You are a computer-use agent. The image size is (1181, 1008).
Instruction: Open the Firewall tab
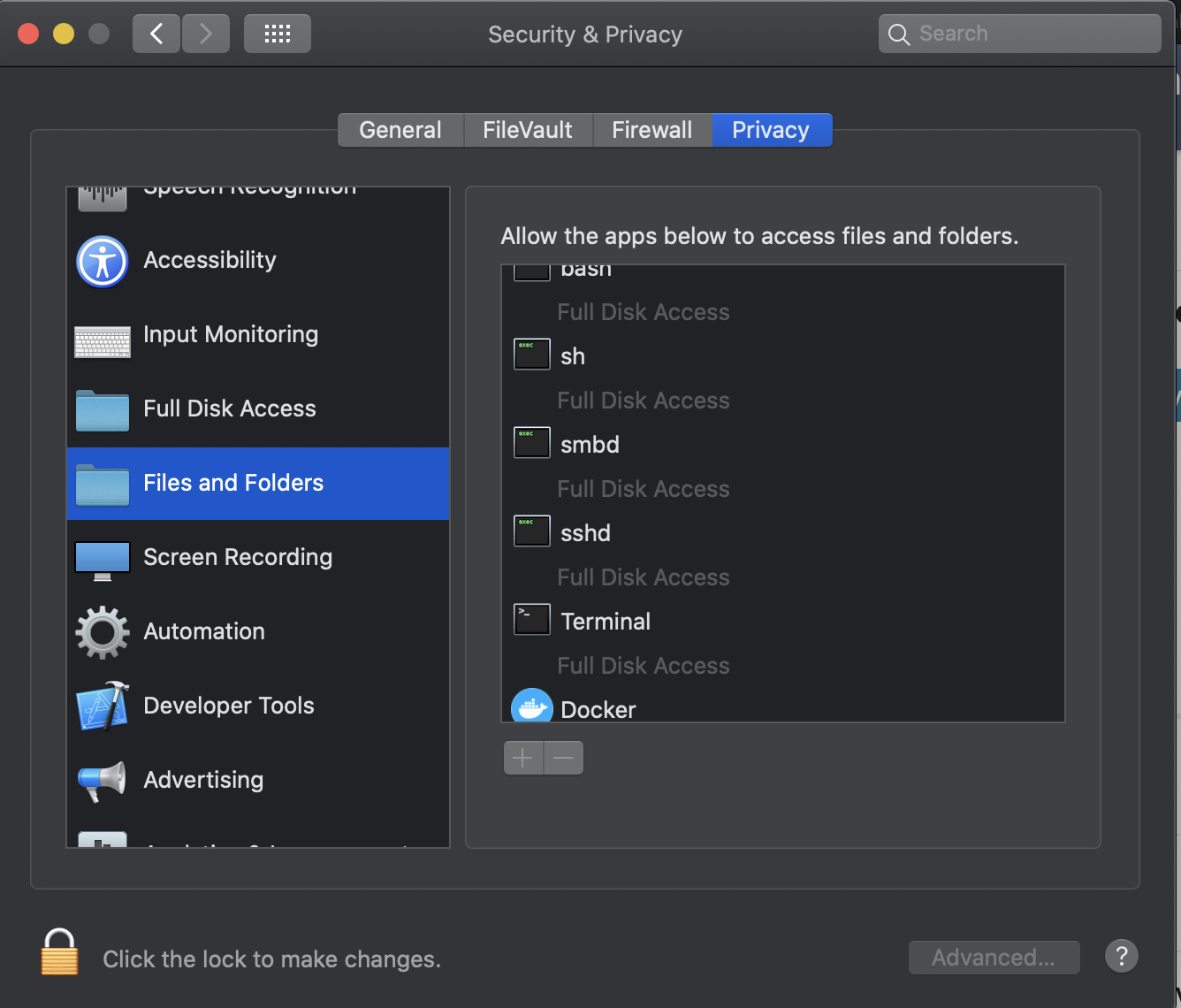[x=651, y=130]
